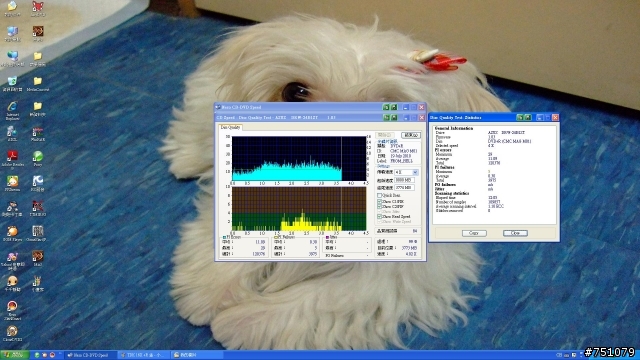The height and width of the screenshot is (360, 640).
Task: Open the green Foxy desktop shortcut
Action: 38,159
